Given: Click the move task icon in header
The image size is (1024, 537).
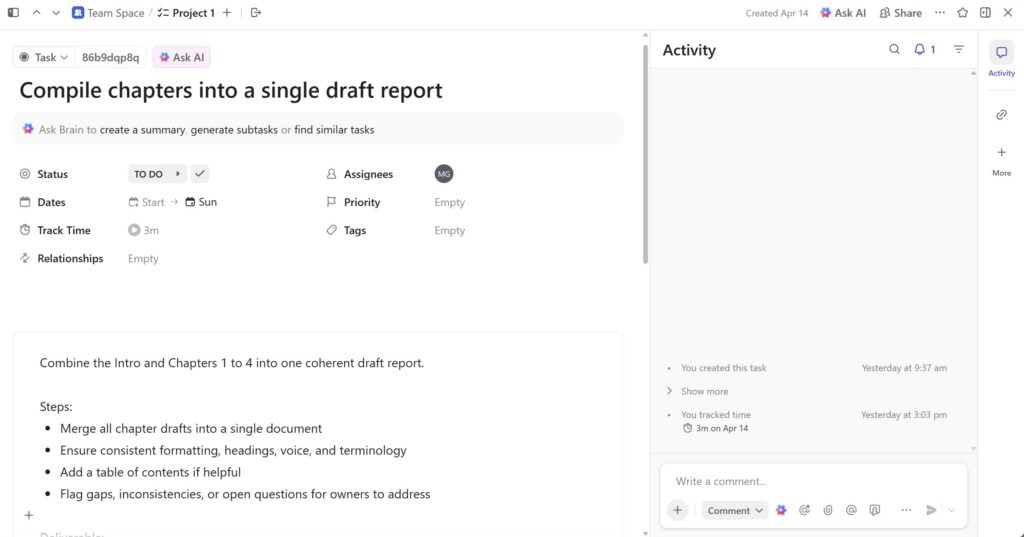Looking at the screenshot, I should (x=256, y=12).
